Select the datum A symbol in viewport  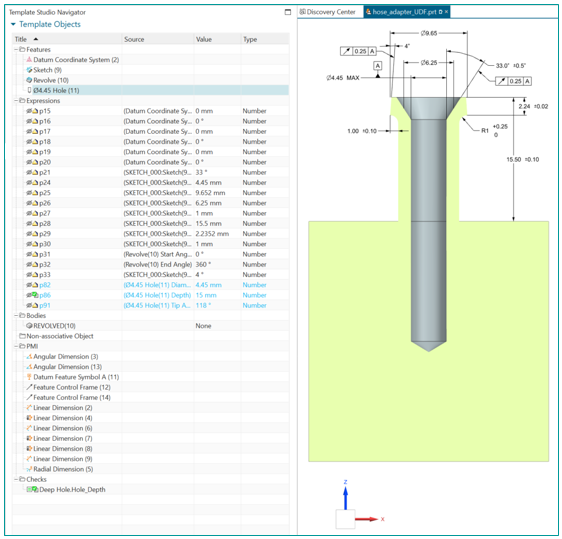pos(377,66)
